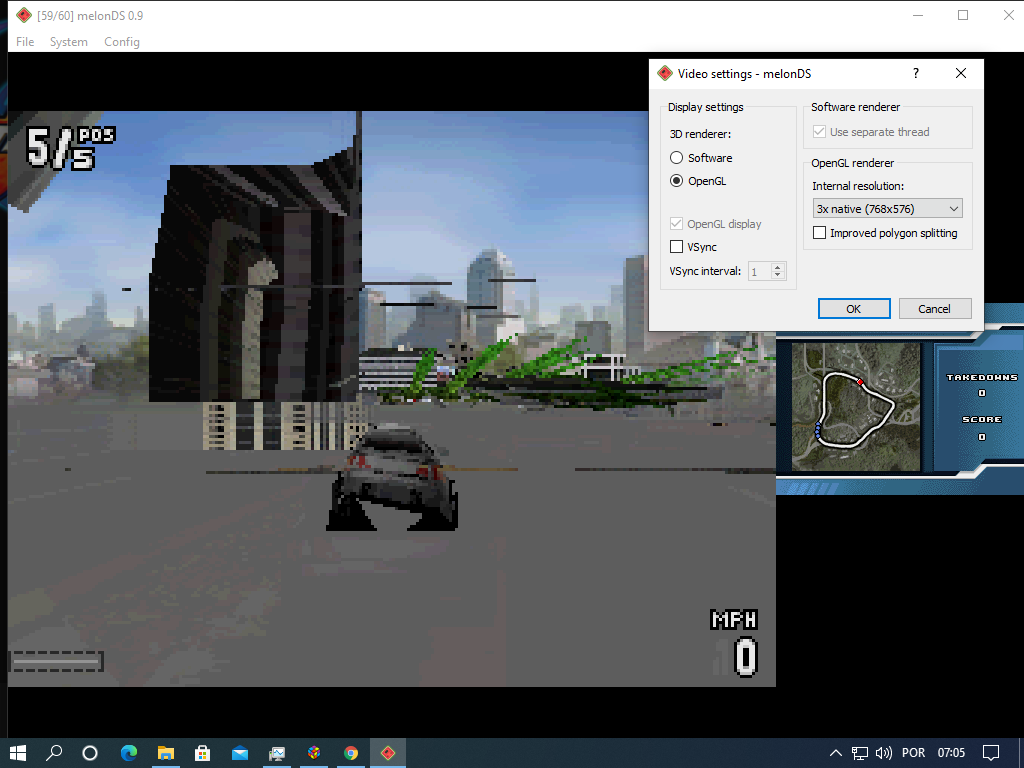
Task: Enable Improved polygon splitting
Action: click(819, 232)
